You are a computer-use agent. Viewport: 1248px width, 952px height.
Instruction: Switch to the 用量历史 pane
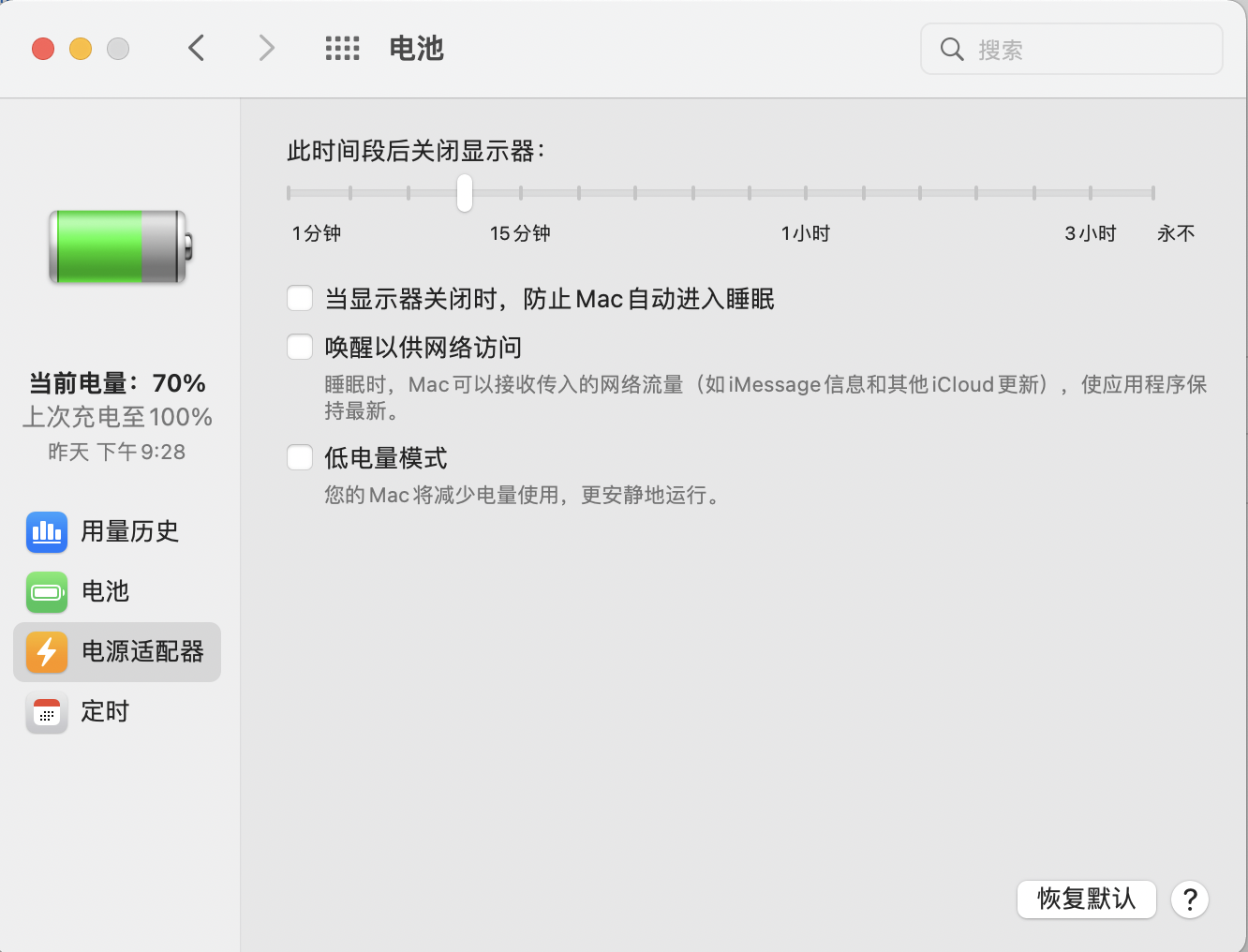(129, 532)
